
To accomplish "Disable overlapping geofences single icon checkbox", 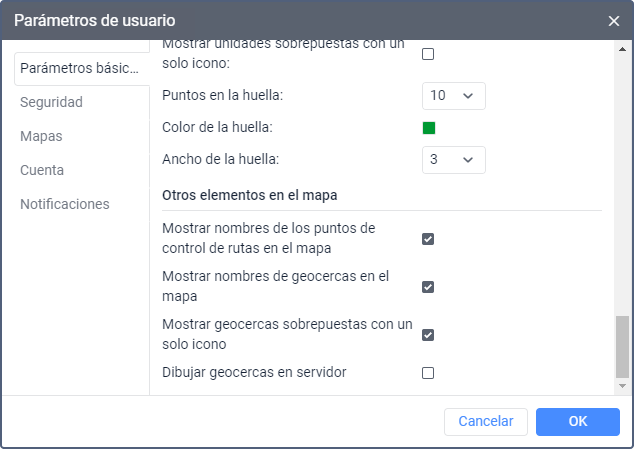I will click(428, 335).
